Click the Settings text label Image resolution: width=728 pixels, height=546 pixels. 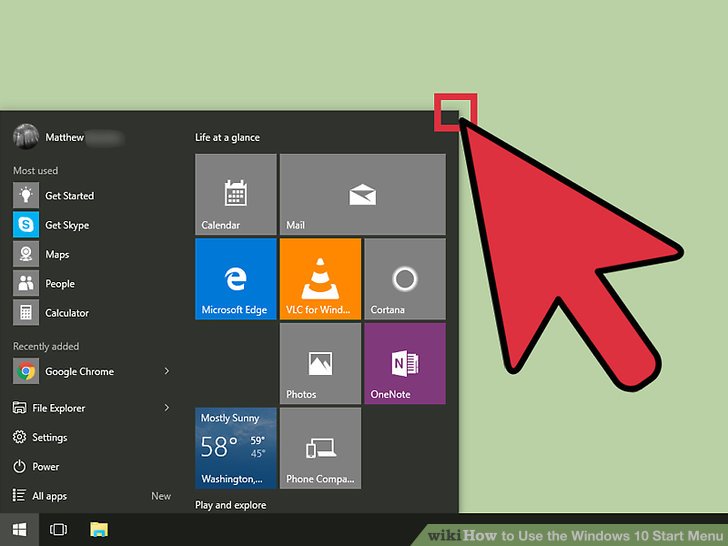pos(50,437)
